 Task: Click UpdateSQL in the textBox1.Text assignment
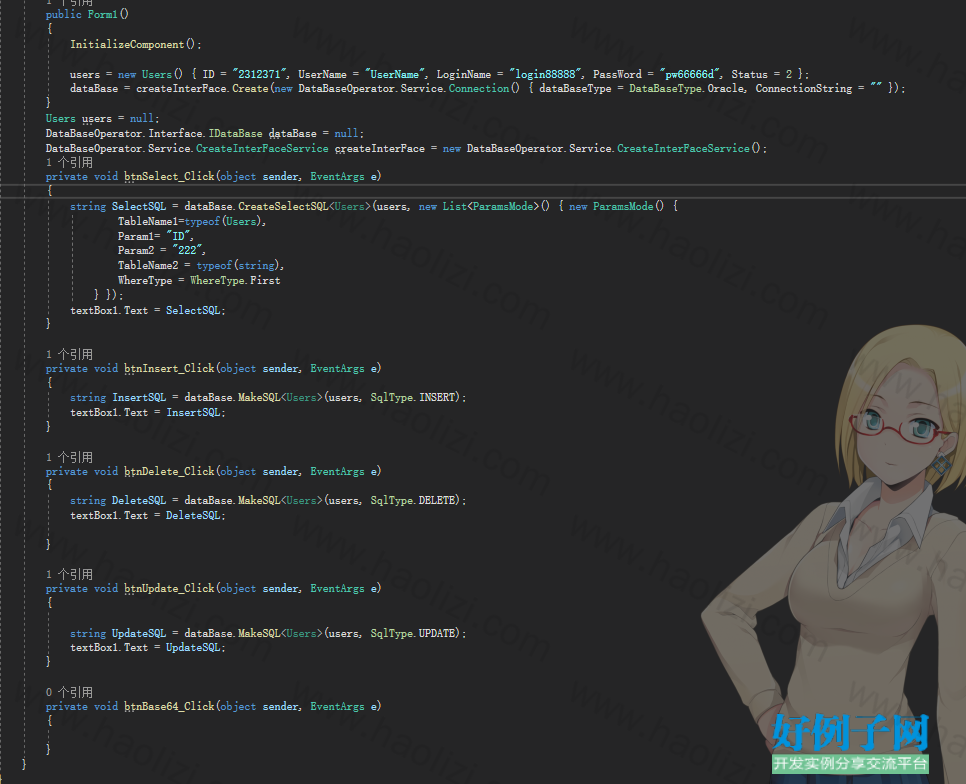[x=193, y=647]
